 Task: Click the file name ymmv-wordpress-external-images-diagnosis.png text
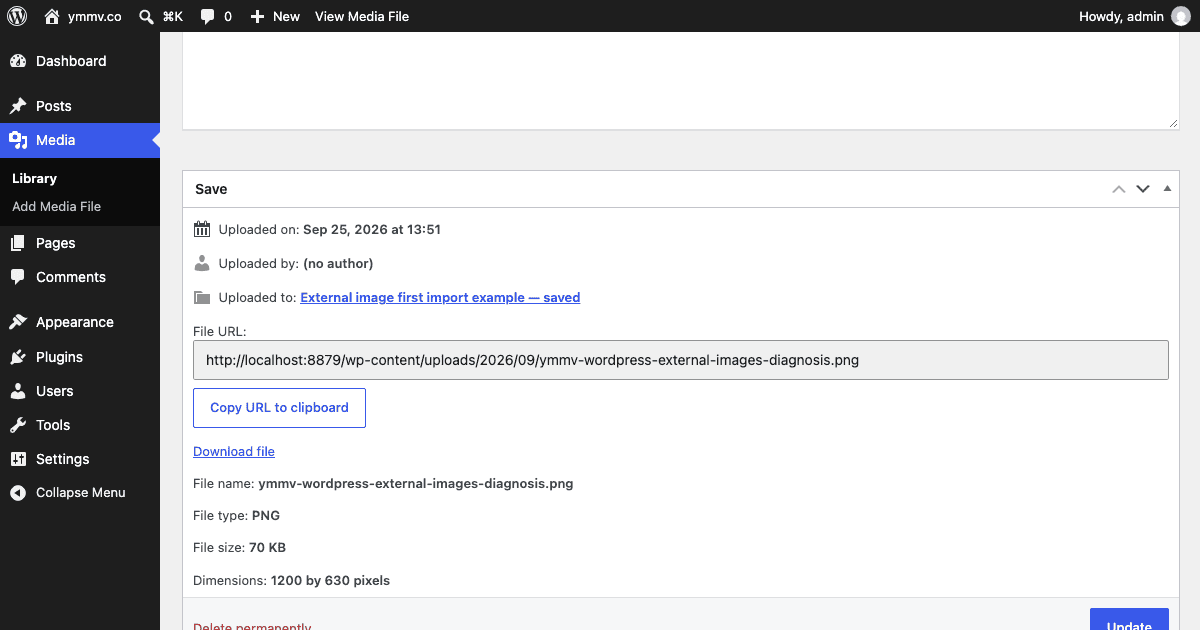[x=415, y=483]
